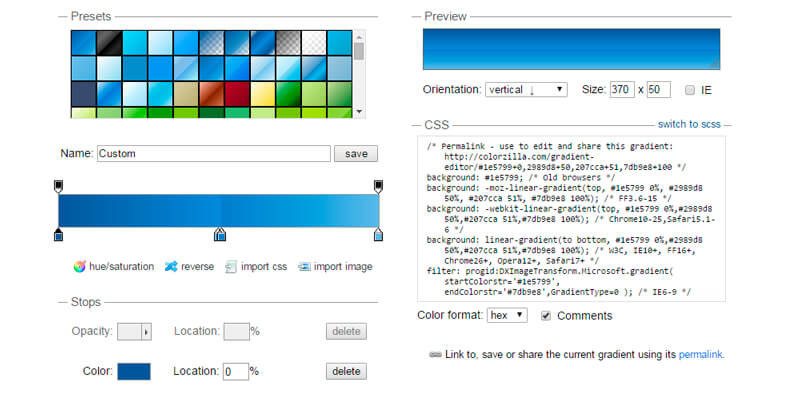Click the chain link icon beside permalink text
The width and height of the screenshot is (800, 400).
(436, 355)
